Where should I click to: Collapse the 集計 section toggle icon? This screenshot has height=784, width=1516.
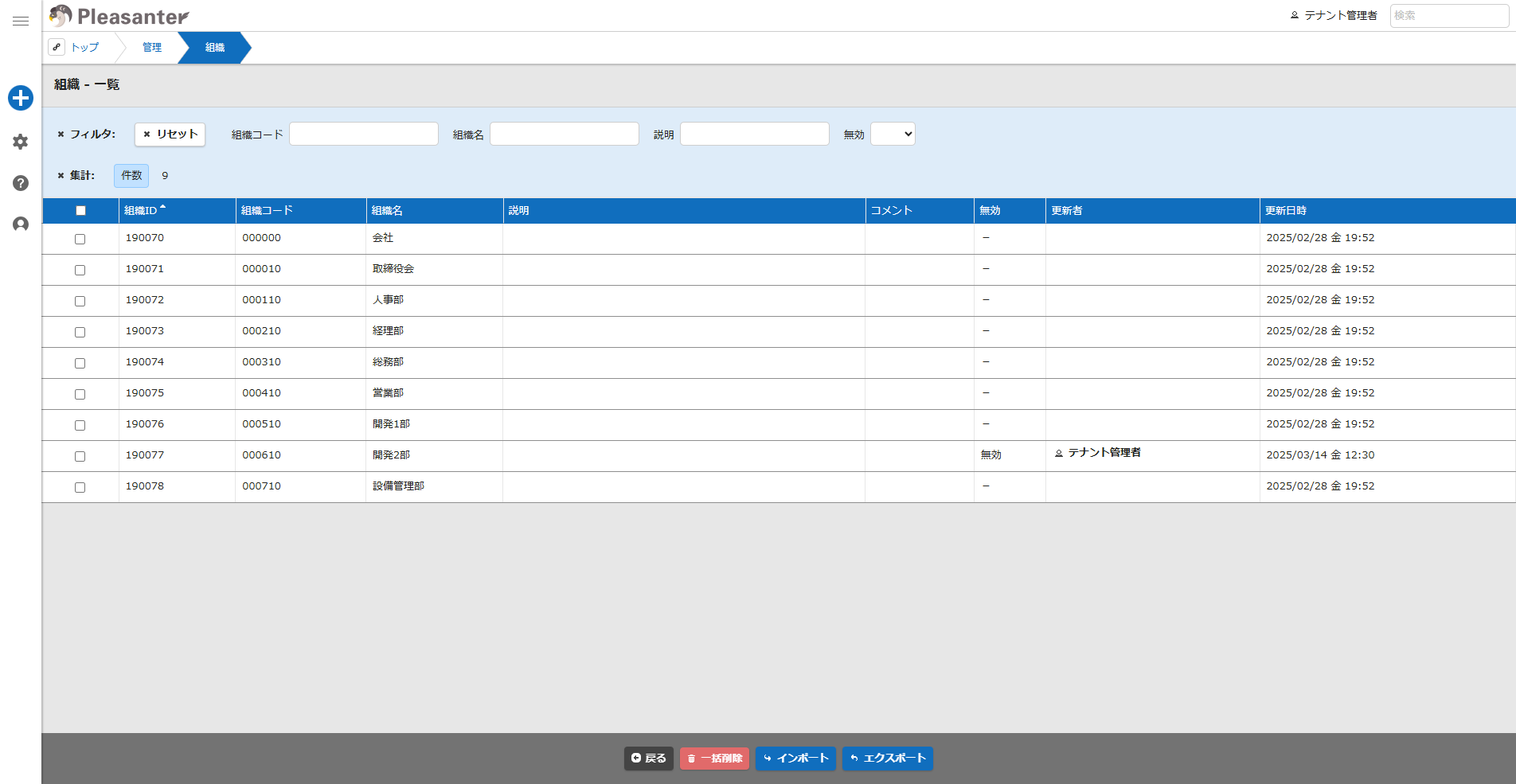tap(61, 176)
